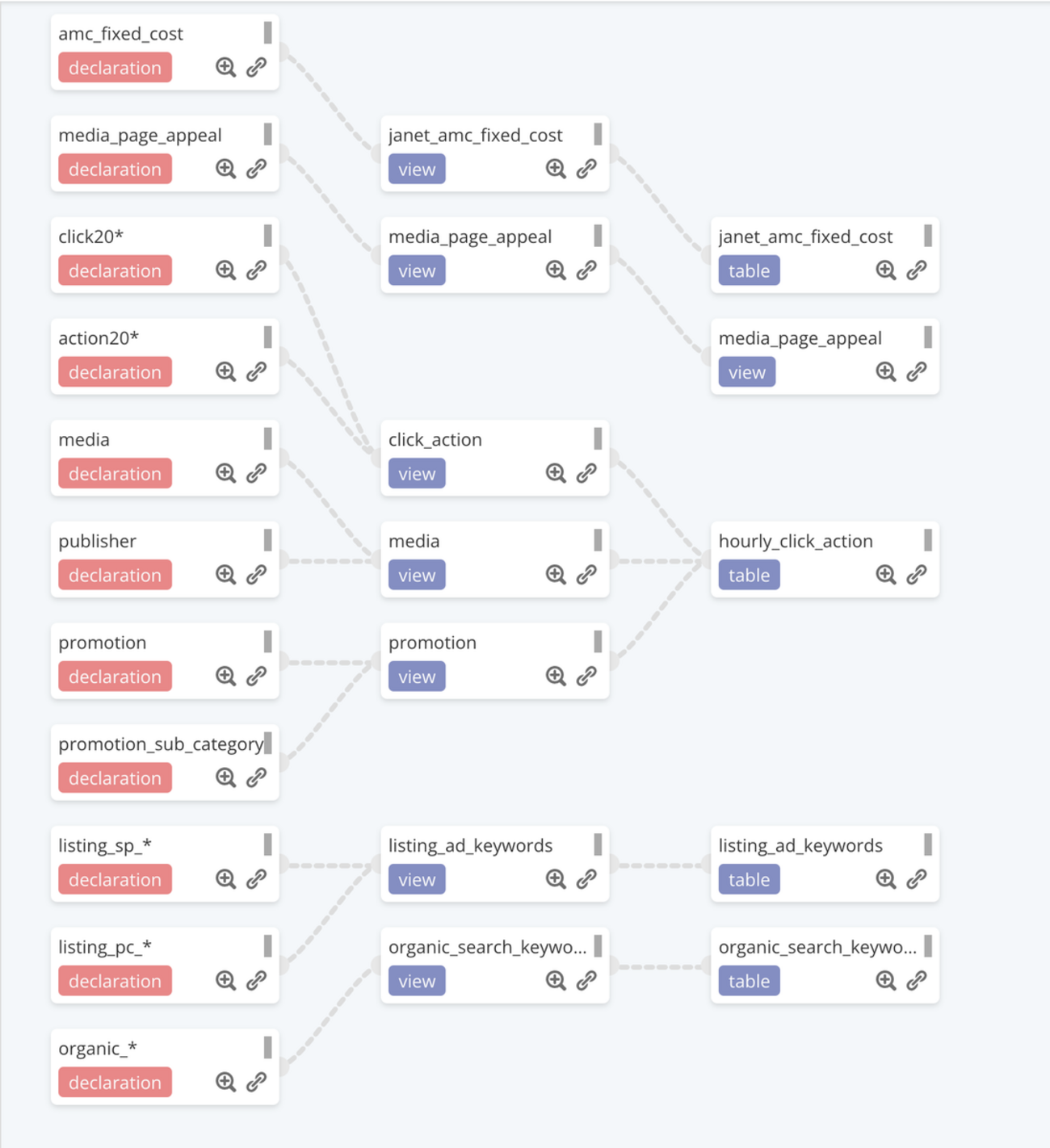Viewport: 1050px width, 1148px height.
Task: Zoom into media_page_appeal view in right column
Action: tap(886, 372)
